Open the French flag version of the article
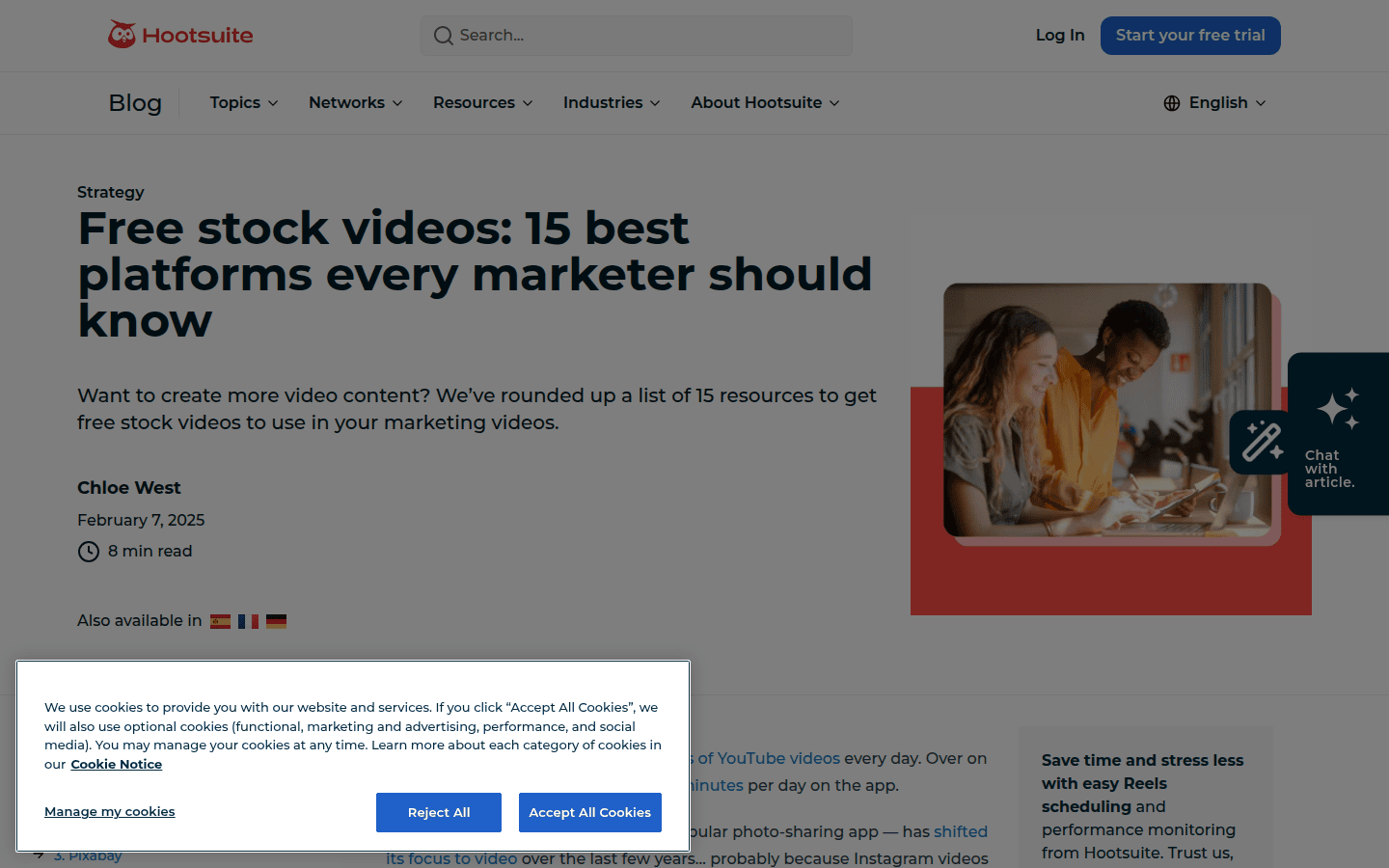This screenshot has width=1389, height=868. pyautogui.click(x=248, y=621)
